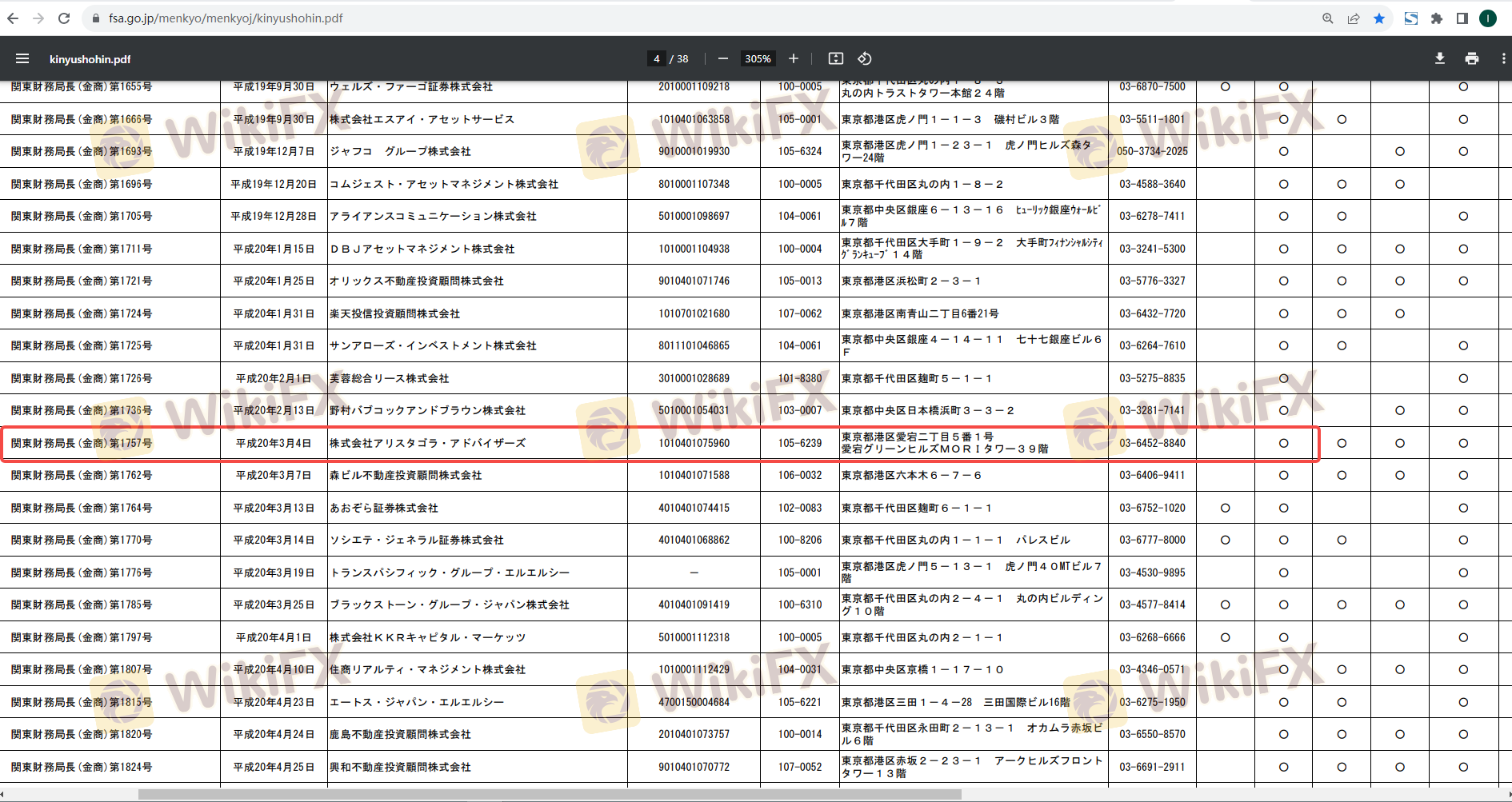Rotate the PDF counterclockwise
Screen dimensions: 1512x802
point(865,58)
